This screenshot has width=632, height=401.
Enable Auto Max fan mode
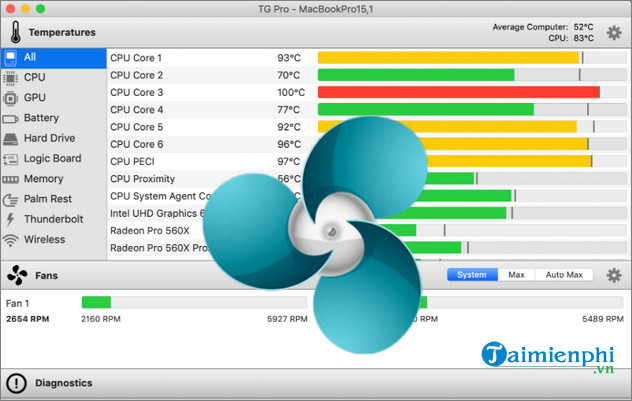564,275
